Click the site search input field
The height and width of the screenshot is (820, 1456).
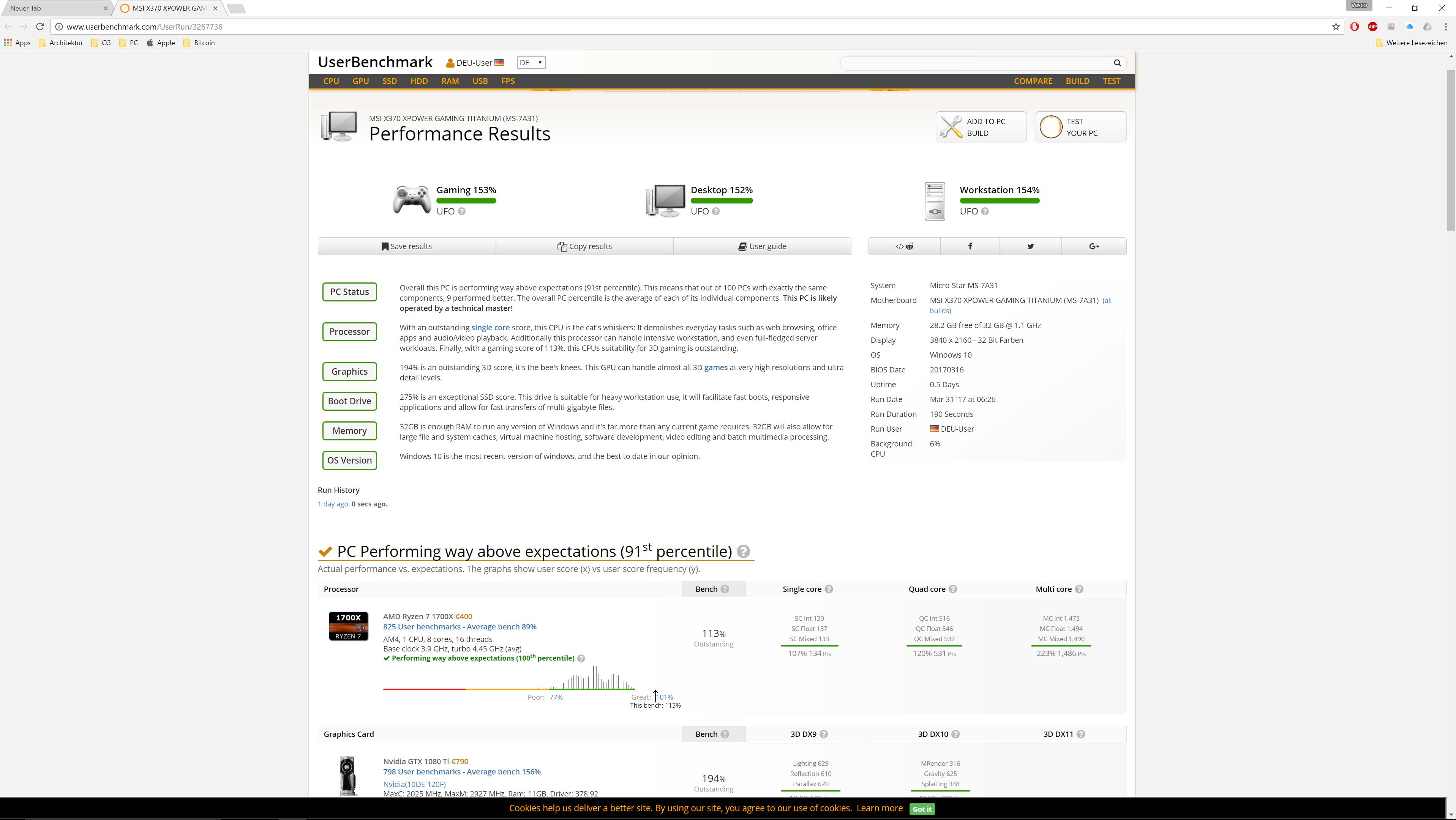point(975,63)
